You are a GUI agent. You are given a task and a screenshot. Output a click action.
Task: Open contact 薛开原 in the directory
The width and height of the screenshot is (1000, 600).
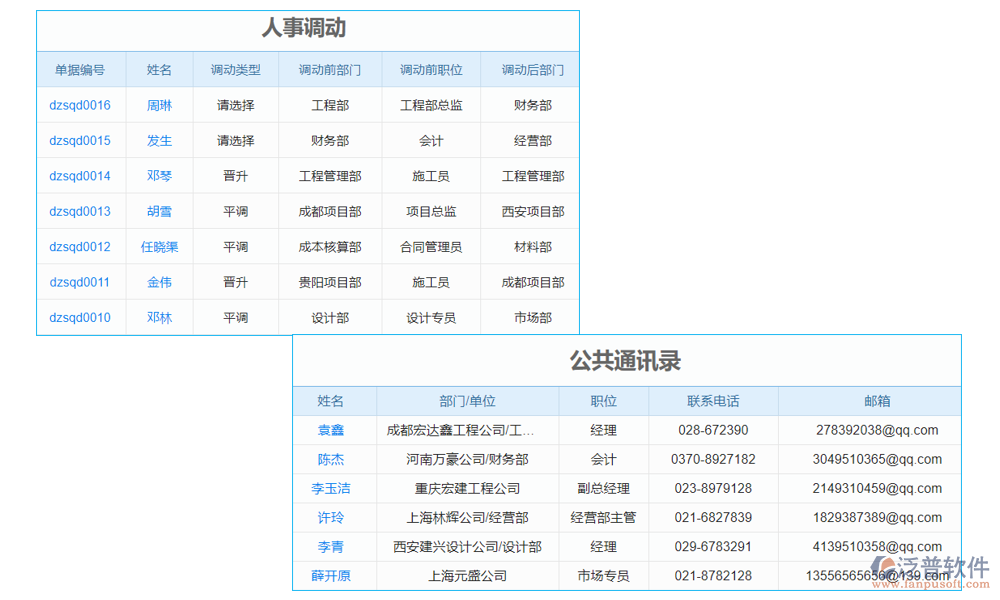[x=333, y=576]
